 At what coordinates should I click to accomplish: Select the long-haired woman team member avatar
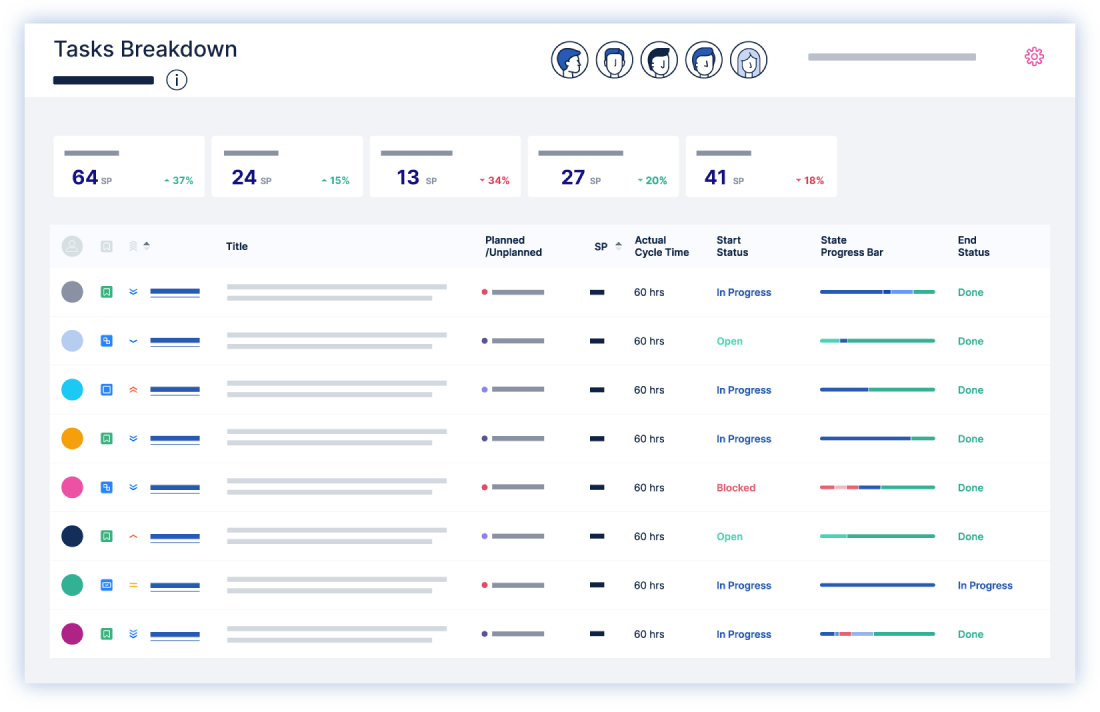[x=749, y=60]
